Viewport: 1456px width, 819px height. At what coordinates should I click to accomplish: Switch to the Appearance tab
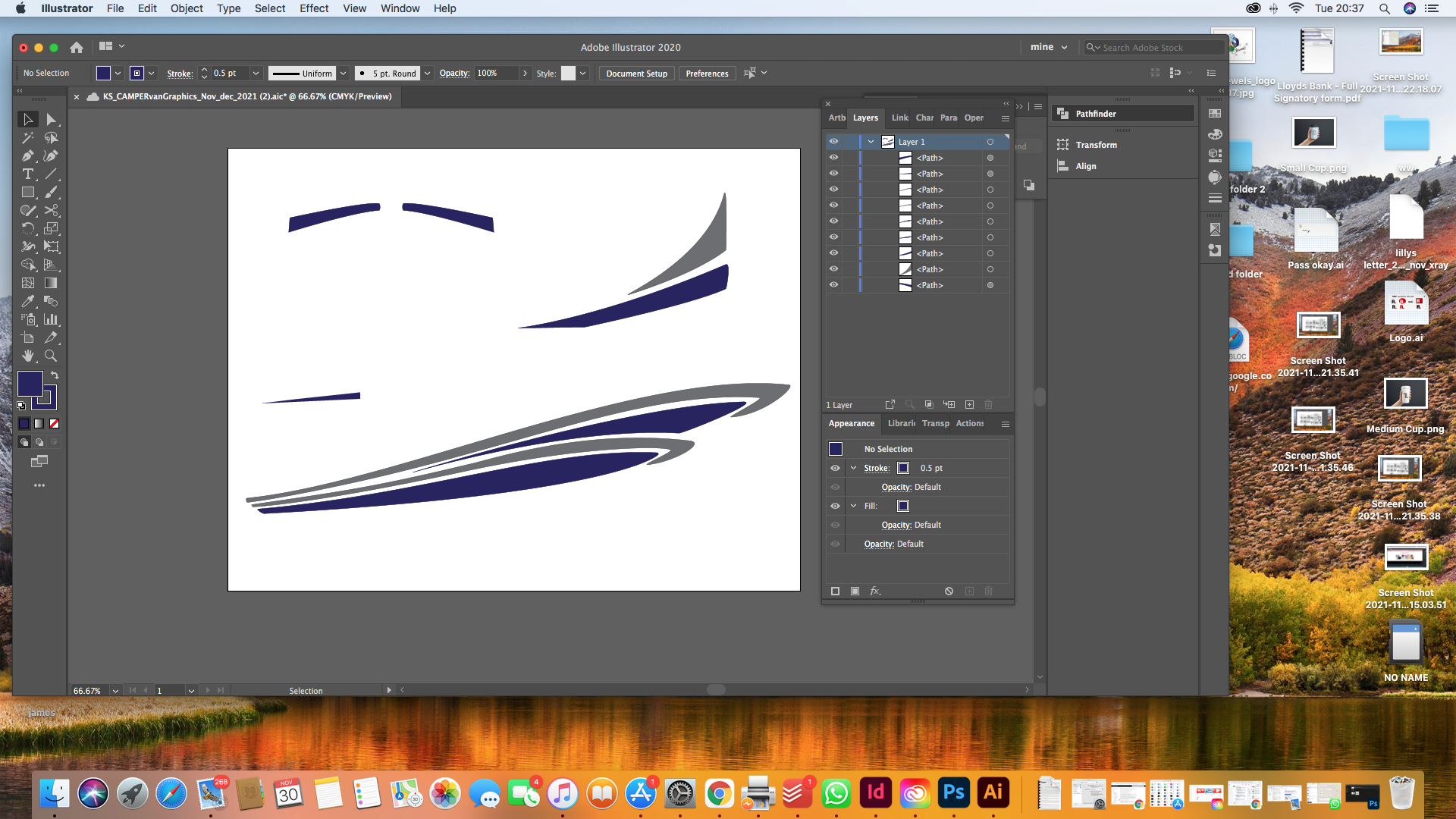click(852, 424)
